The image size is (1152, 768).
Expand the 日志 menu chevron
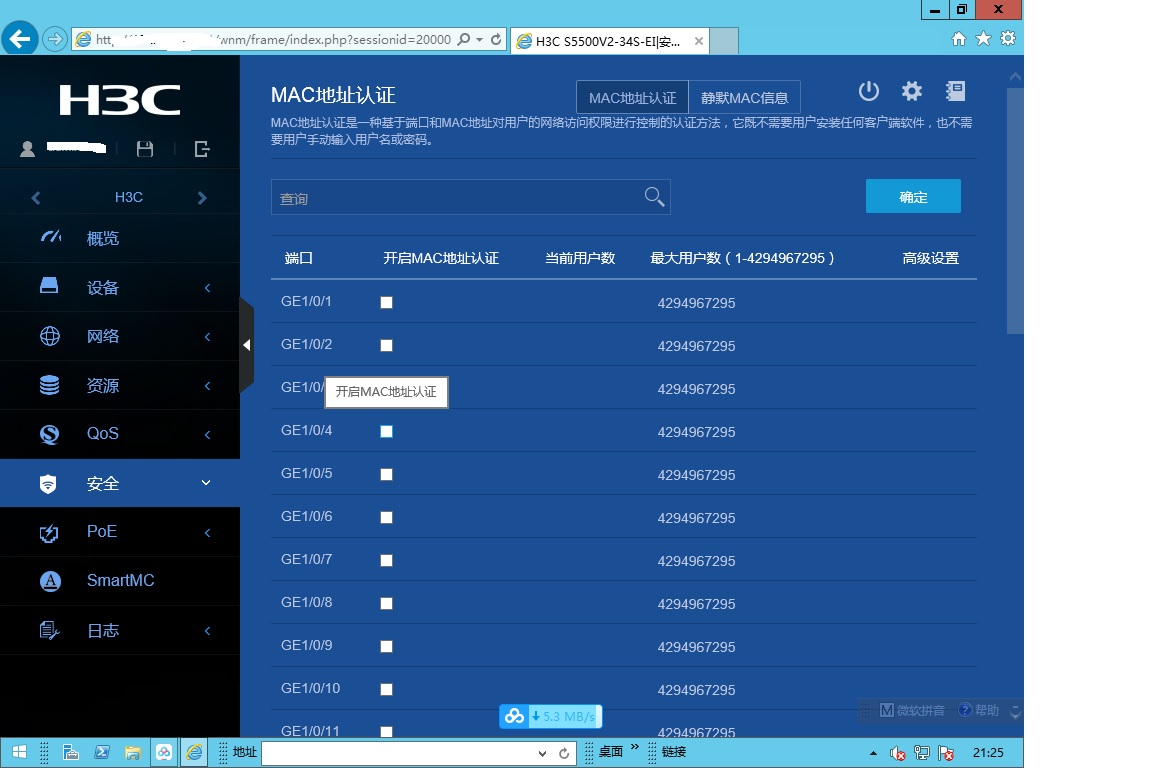(207, 631)
